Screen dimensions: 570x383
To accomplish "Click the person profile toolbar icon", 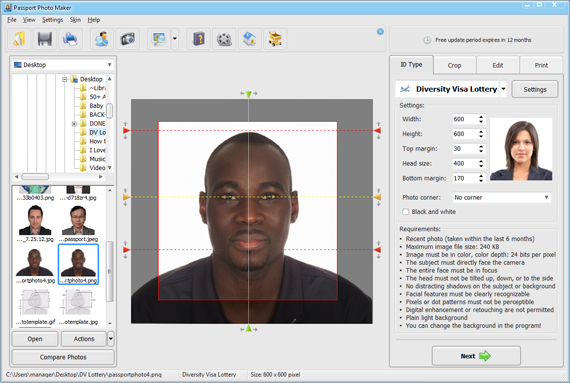I will point(102,39).
